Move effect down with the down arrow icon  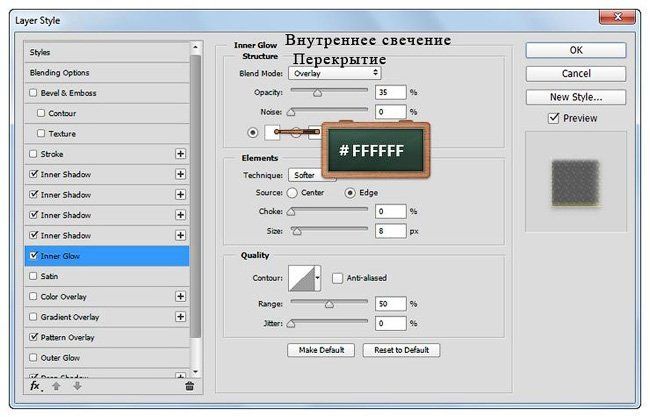tap(77, 386)
